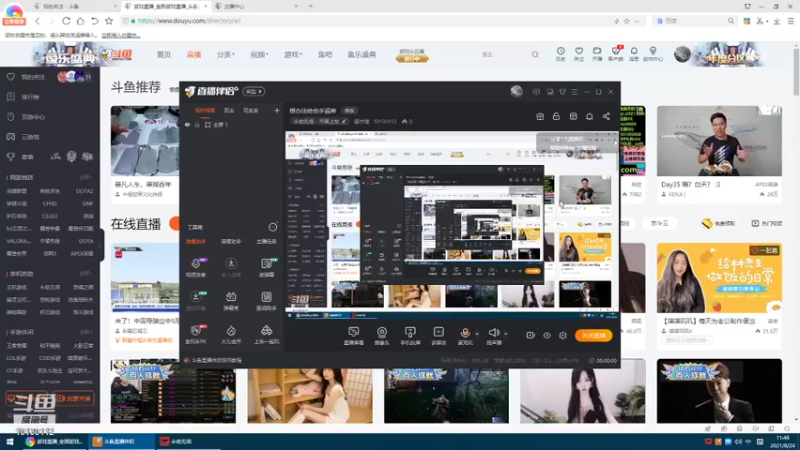This screenshot has width=800, height=450.
Task: Edit the stream title via modify button
Action: coord(349,111)
